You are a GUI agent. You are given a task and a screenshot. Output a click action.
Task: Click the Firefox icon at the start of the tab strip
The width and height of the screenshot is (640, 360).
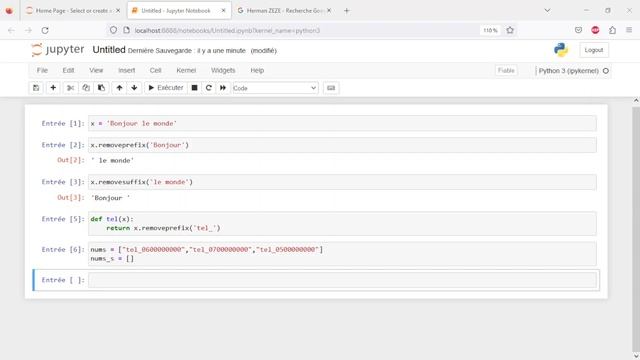(x=9, y=11)
